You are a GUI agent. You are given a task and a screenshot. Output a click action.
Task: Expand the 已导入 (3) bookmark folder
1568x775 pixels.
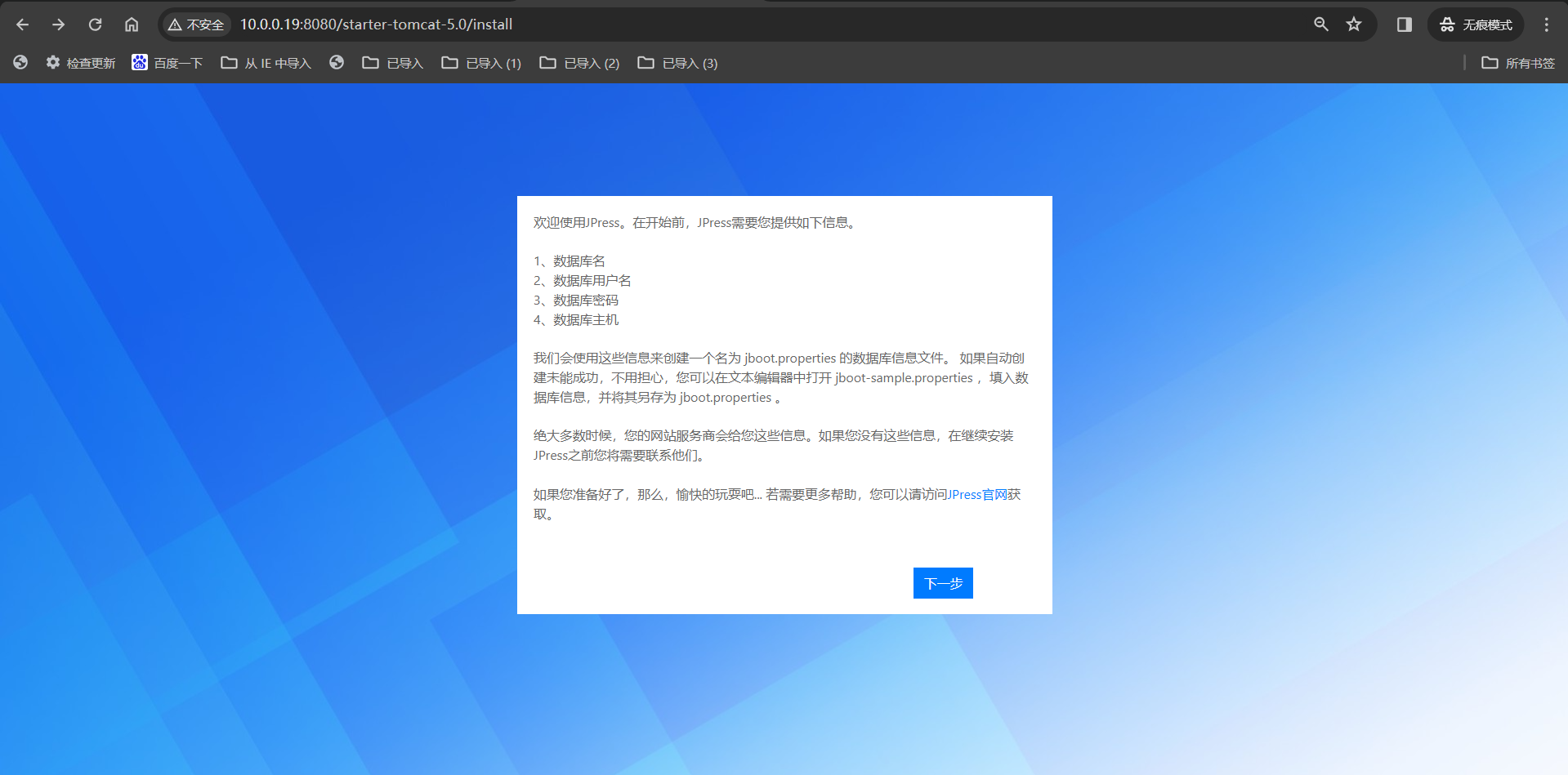(677, 63)
